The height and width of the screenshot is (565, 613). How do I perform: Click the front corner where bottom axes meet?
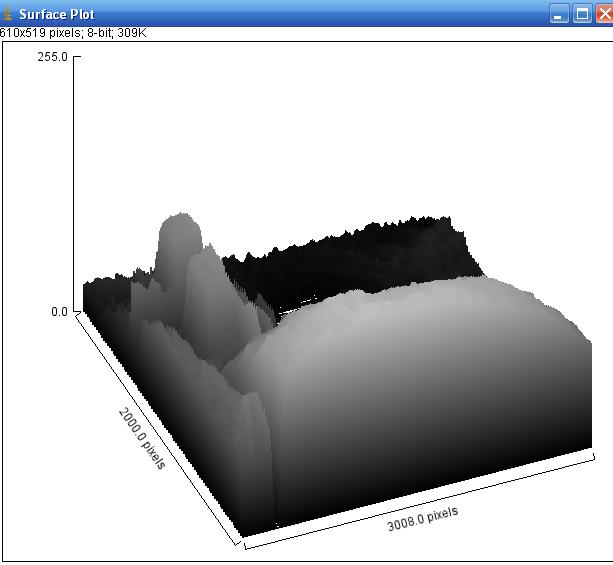tap(243, 545)
